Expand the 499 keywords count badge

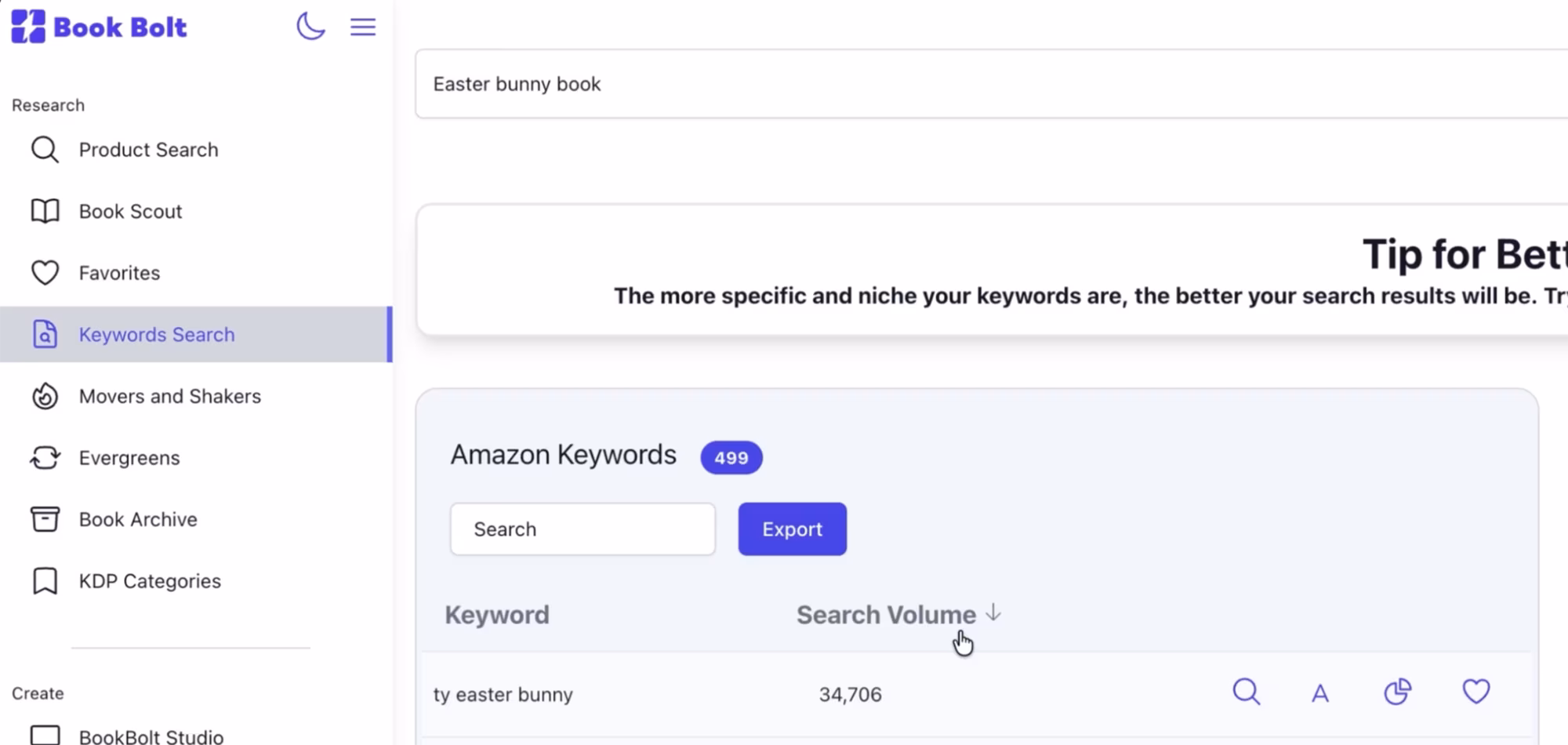point(731,457)
